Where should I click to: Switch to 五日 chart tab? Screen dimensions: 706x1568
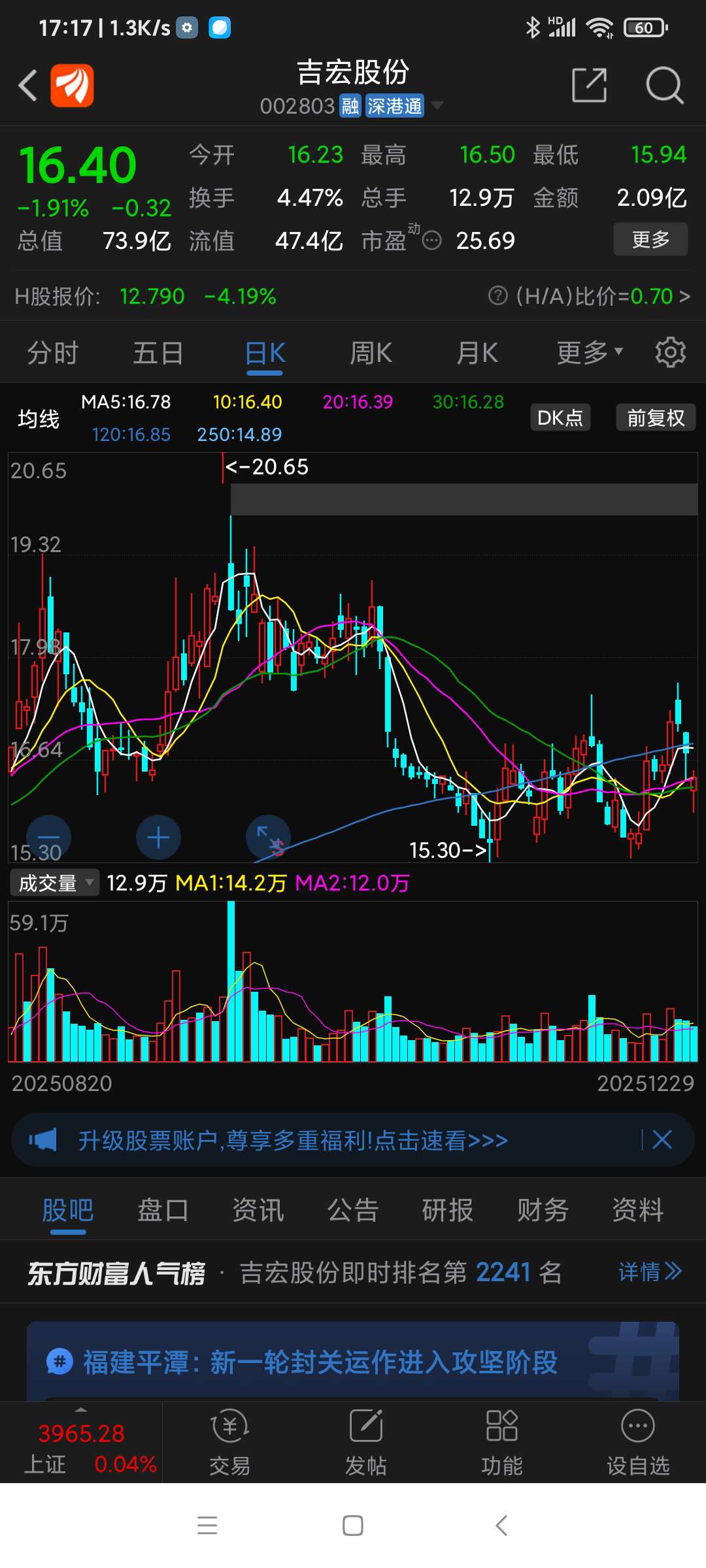(x=158, y=353)
